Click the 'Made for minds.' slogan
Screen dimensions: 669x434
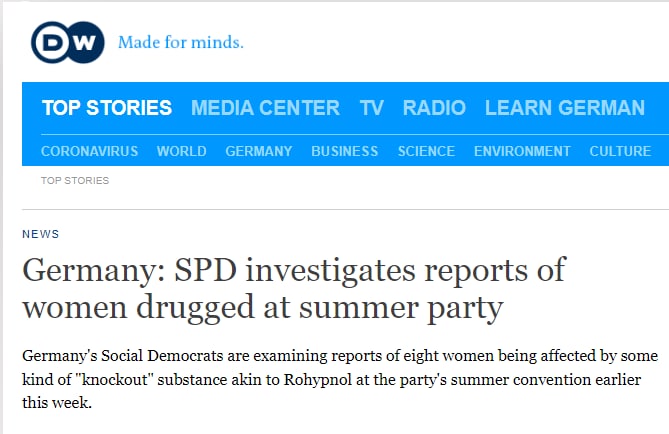(180, 43)
